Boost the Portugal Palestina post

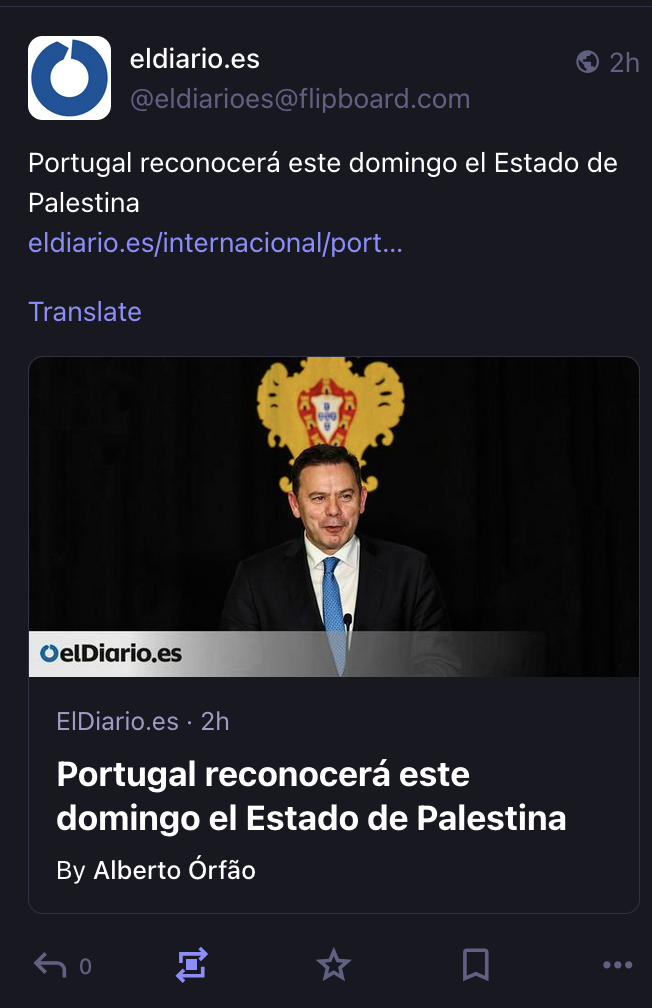(191, 965)
